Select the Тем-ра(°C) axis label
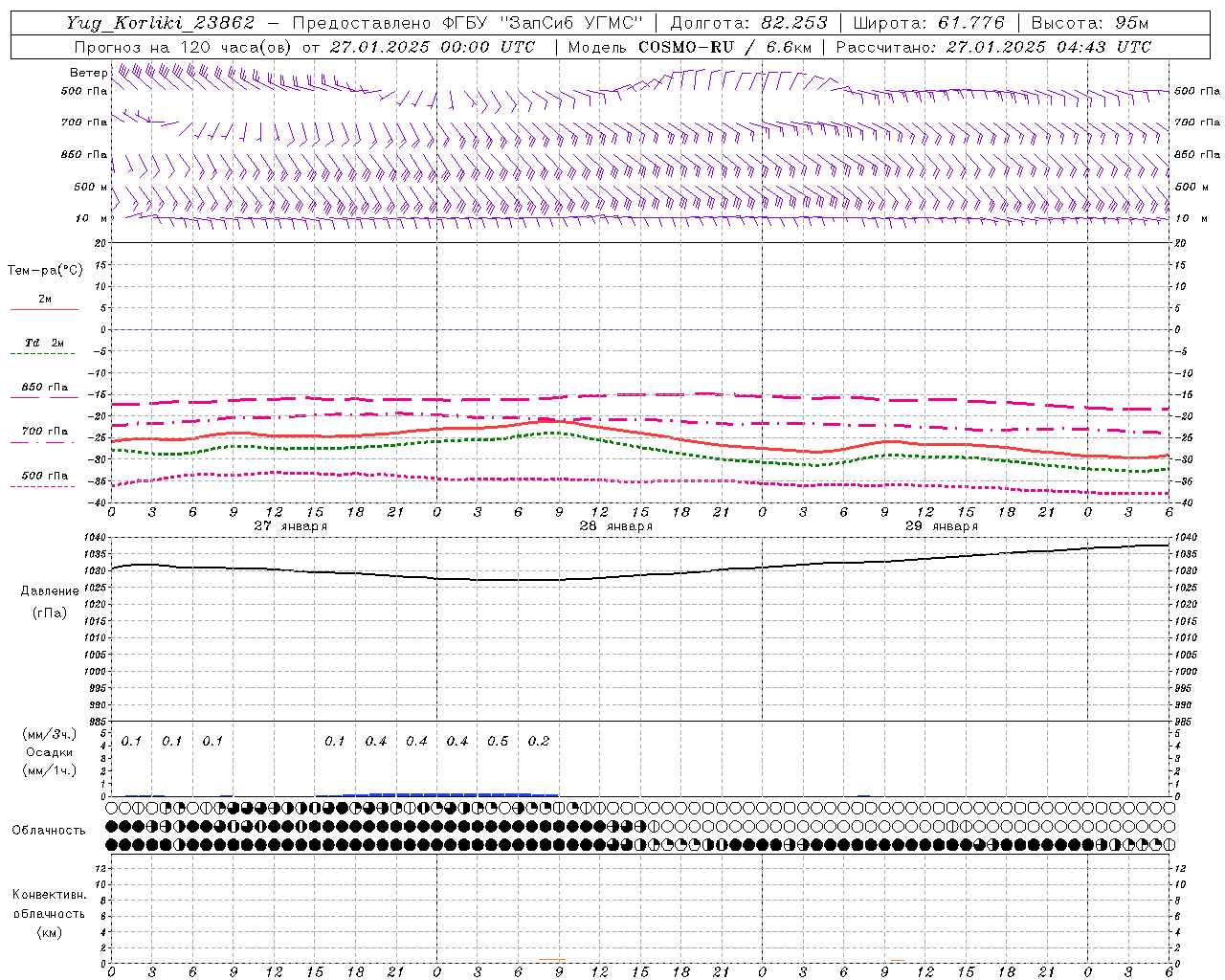This screenshot has height=980, width=1225. (45, 271)
